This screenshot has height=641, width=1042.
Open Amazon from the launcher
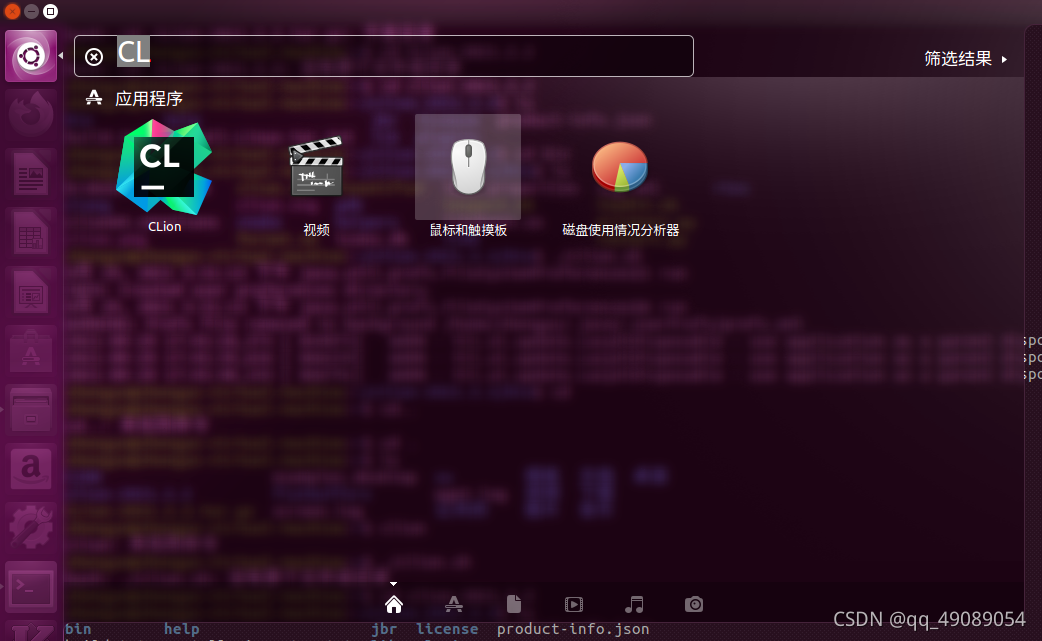(31, 467)
